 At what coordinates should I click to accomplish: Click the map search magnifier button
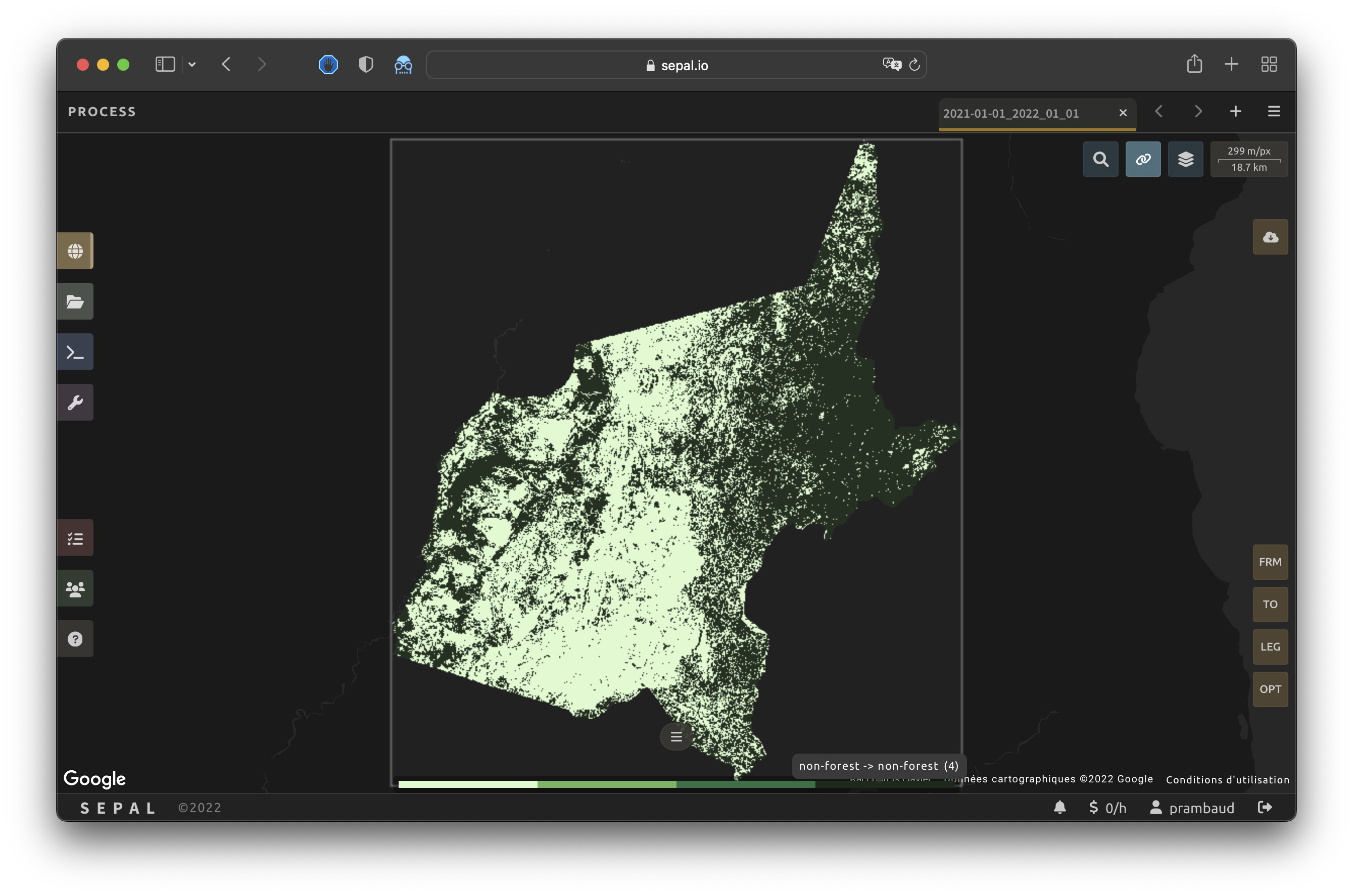(x=1100, y=159)
